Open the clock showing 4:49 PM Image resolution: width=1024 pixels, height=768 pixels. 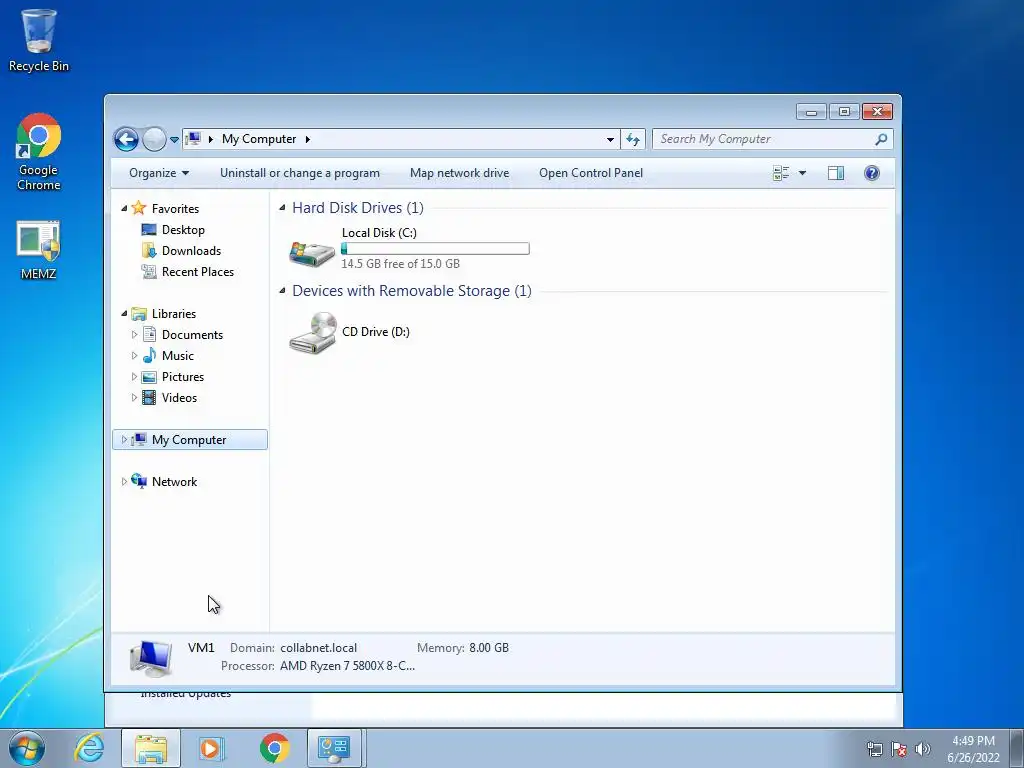pyautogui.click(x=973, y=748)
